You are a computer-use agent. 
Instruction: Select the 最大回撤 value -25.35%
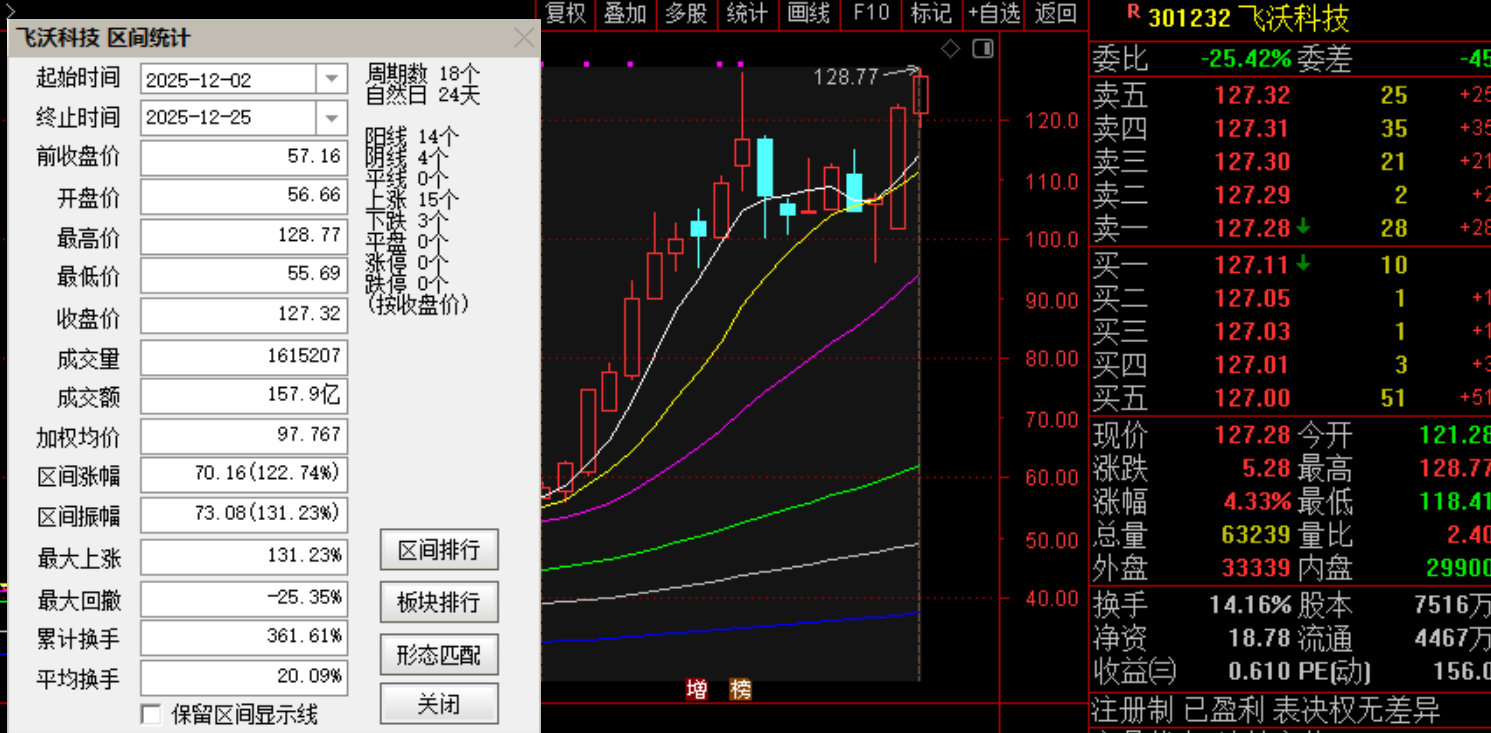point(244,599)
